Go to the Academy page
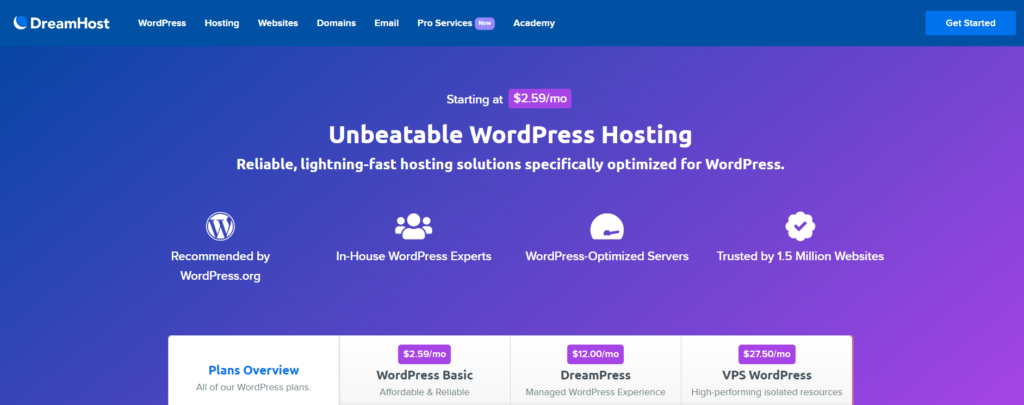 click(534, 23)
